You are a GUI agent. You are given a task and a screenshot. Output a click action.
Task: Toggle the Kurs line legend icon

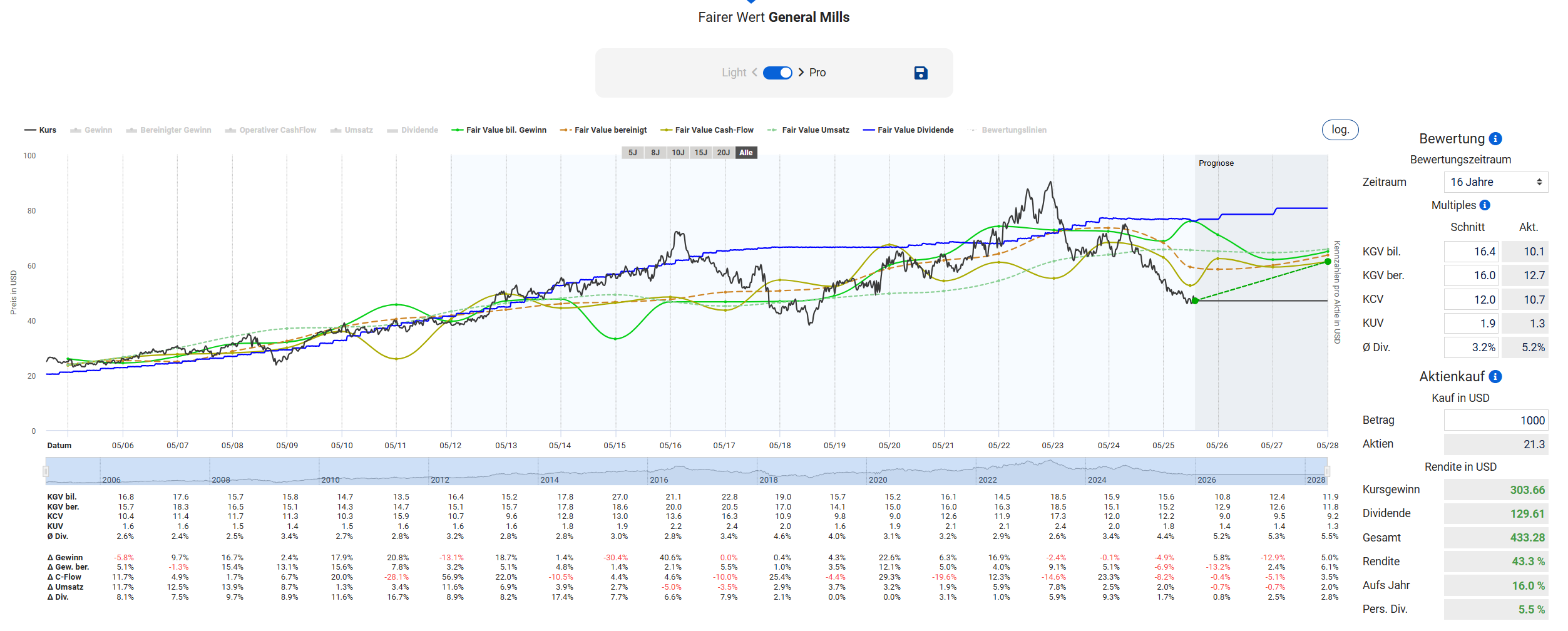coord(30,130)
